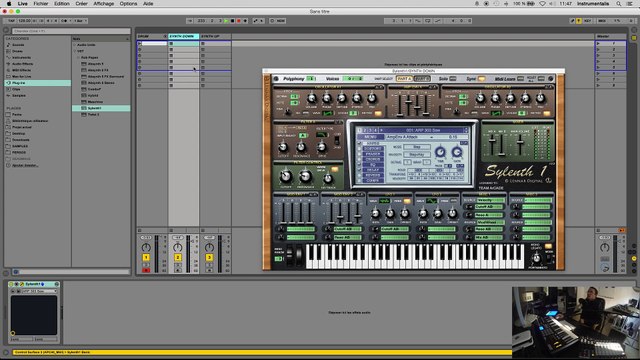Open Sylenth1 preset name selector
The width and height of the screenshot is (640, 360).
[x=423, y=130]
